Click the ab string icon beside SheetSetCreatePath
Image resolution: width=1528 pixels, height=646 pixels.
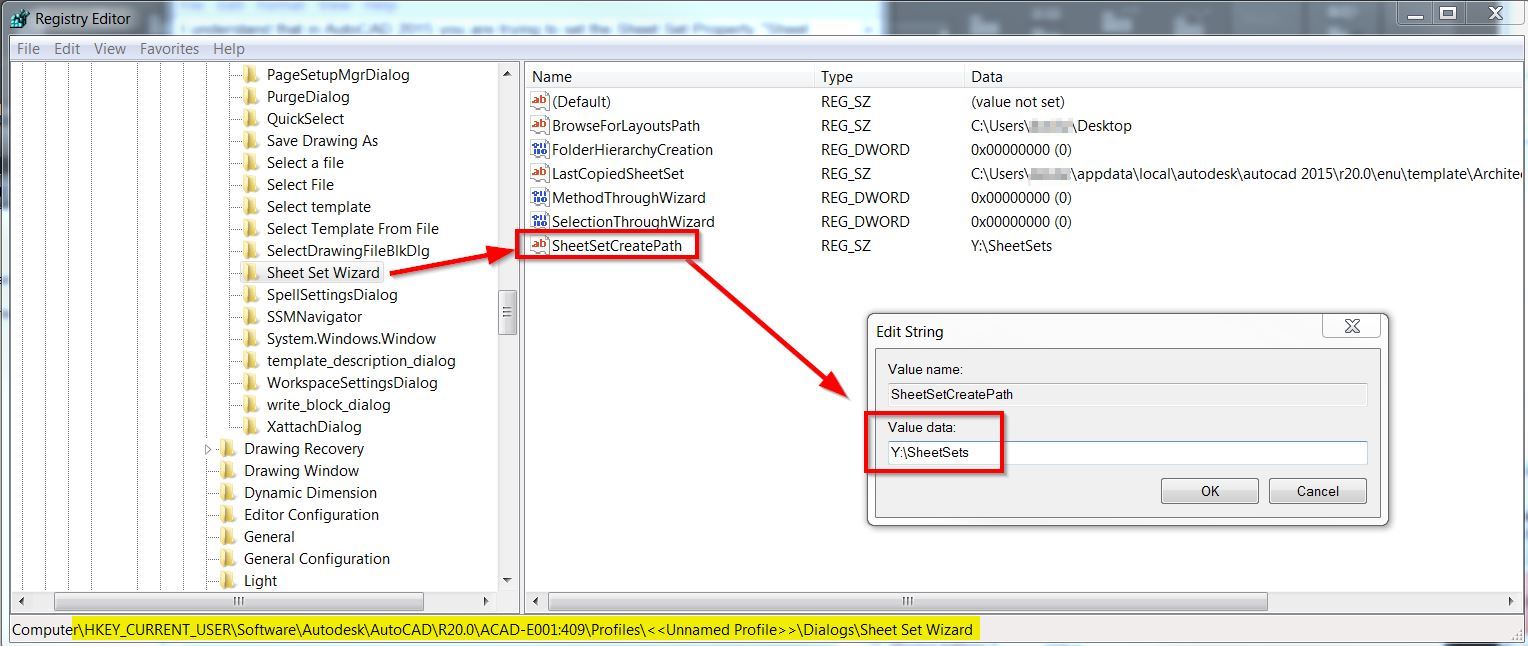pos(538,245)
